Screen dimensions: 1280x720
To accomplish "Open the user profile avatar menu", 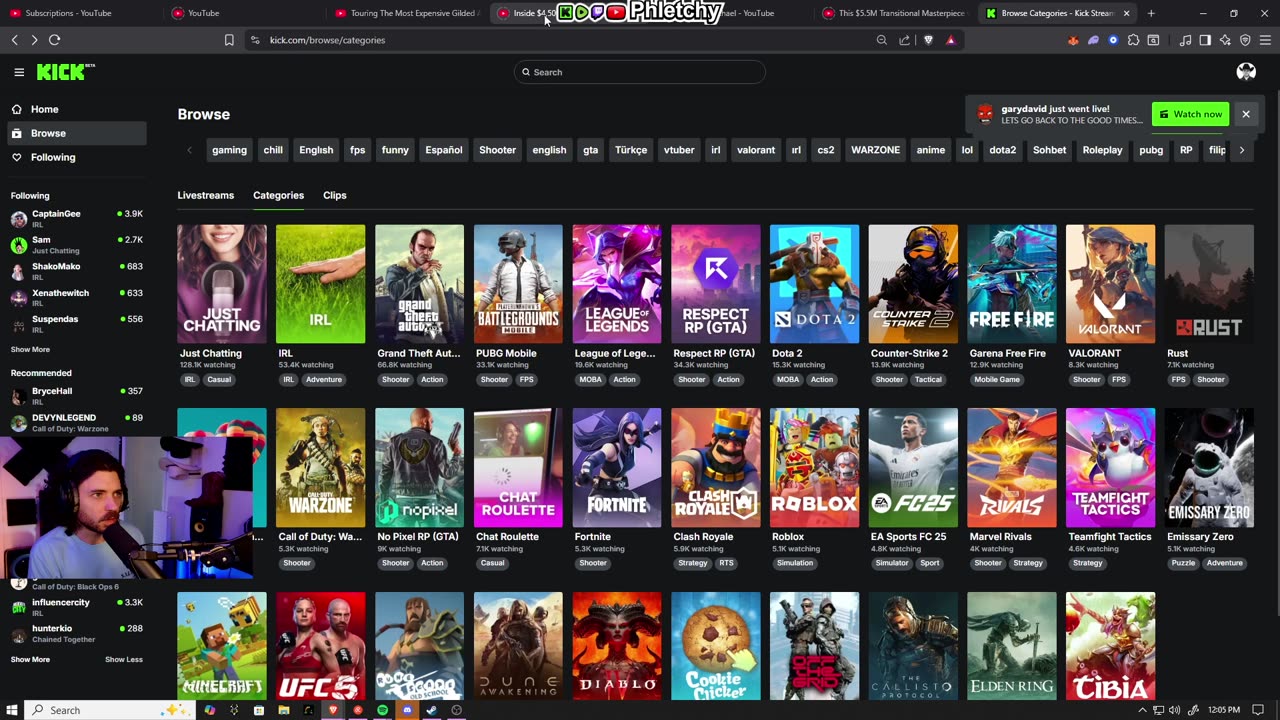I will pos(1246,72).
